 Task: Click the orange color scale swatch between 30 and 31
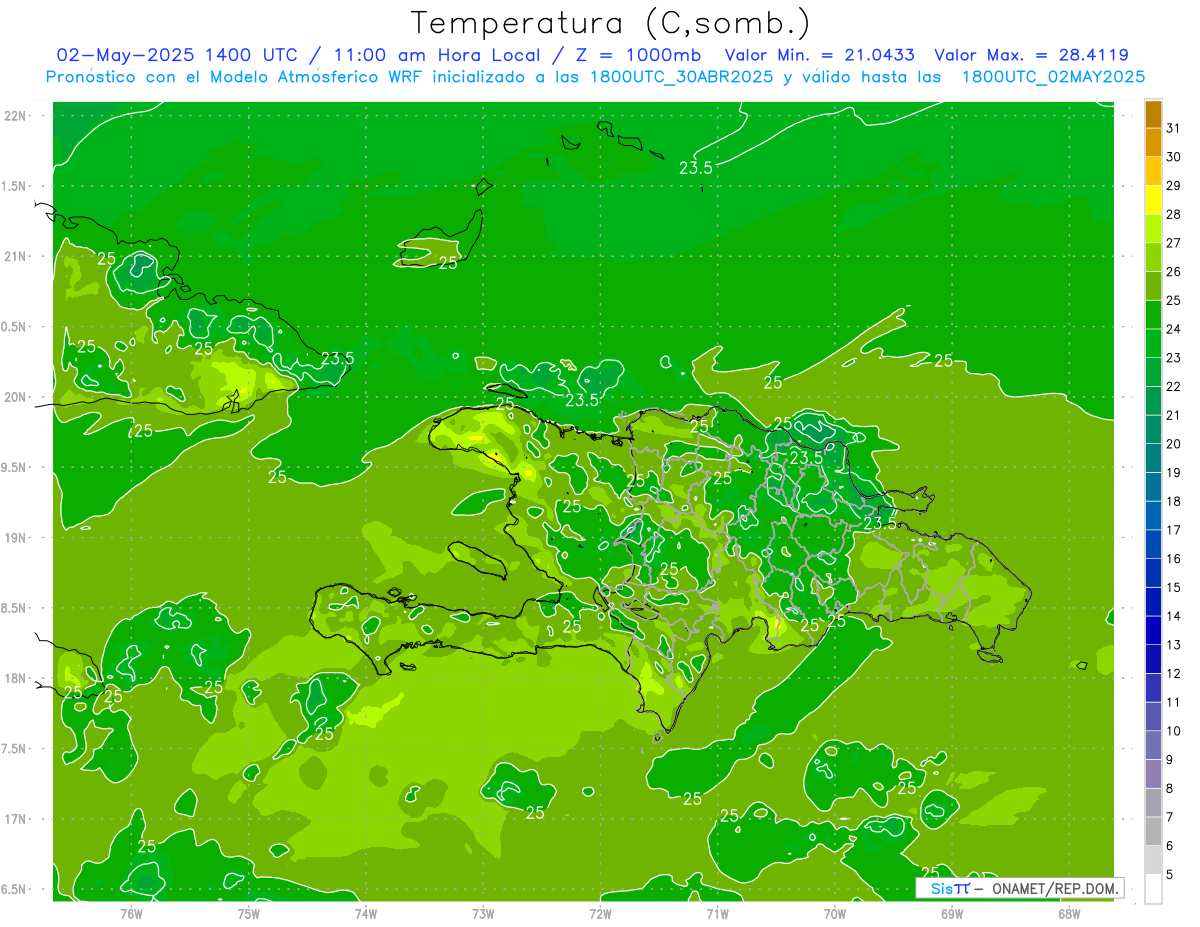(x=1153, y=143)
